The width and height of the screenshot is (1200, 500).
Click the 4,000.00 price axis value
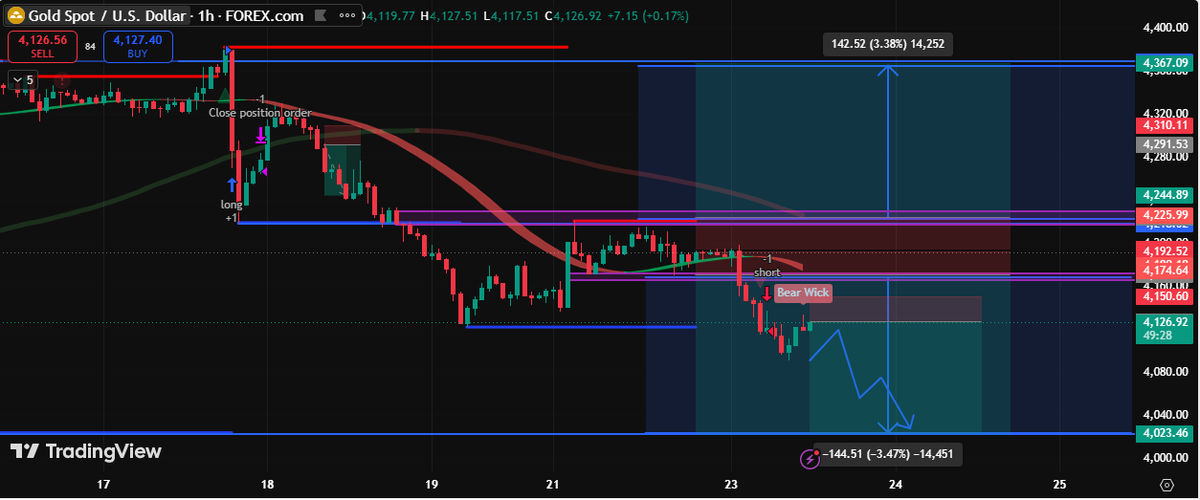click(x=1164, y=457)
